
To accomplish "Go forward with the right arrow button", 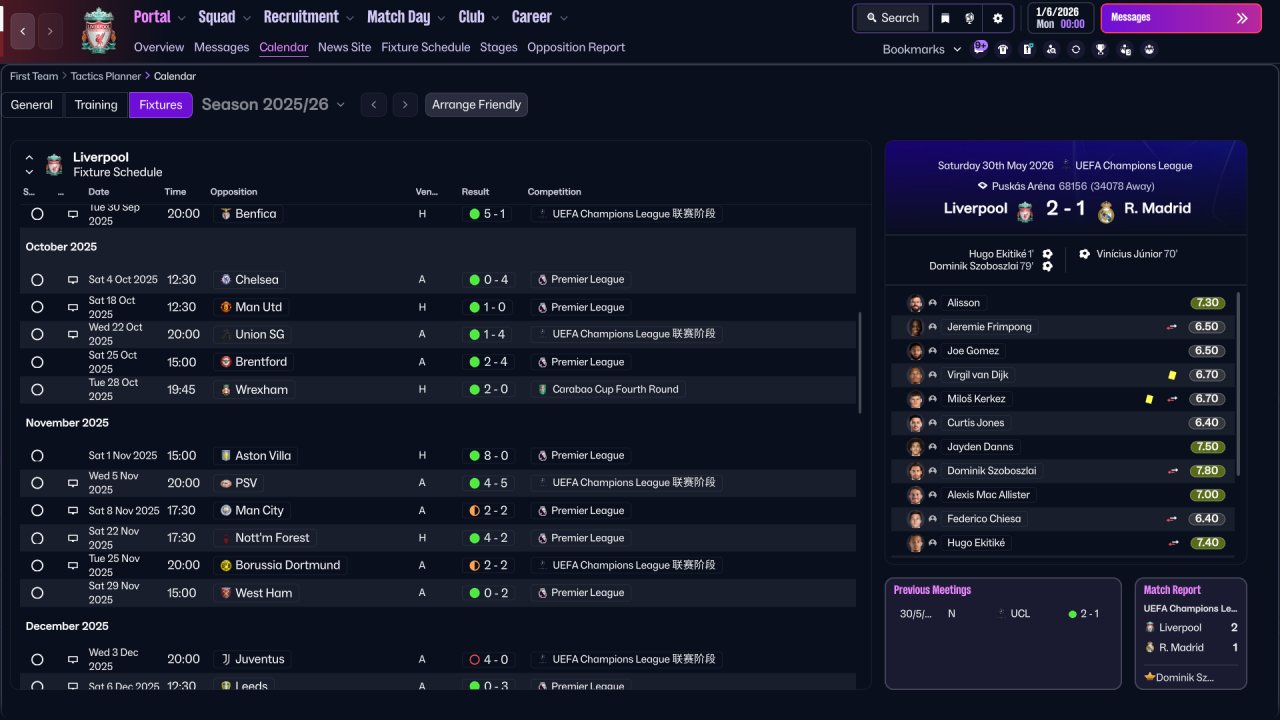I will pos(51,31).
